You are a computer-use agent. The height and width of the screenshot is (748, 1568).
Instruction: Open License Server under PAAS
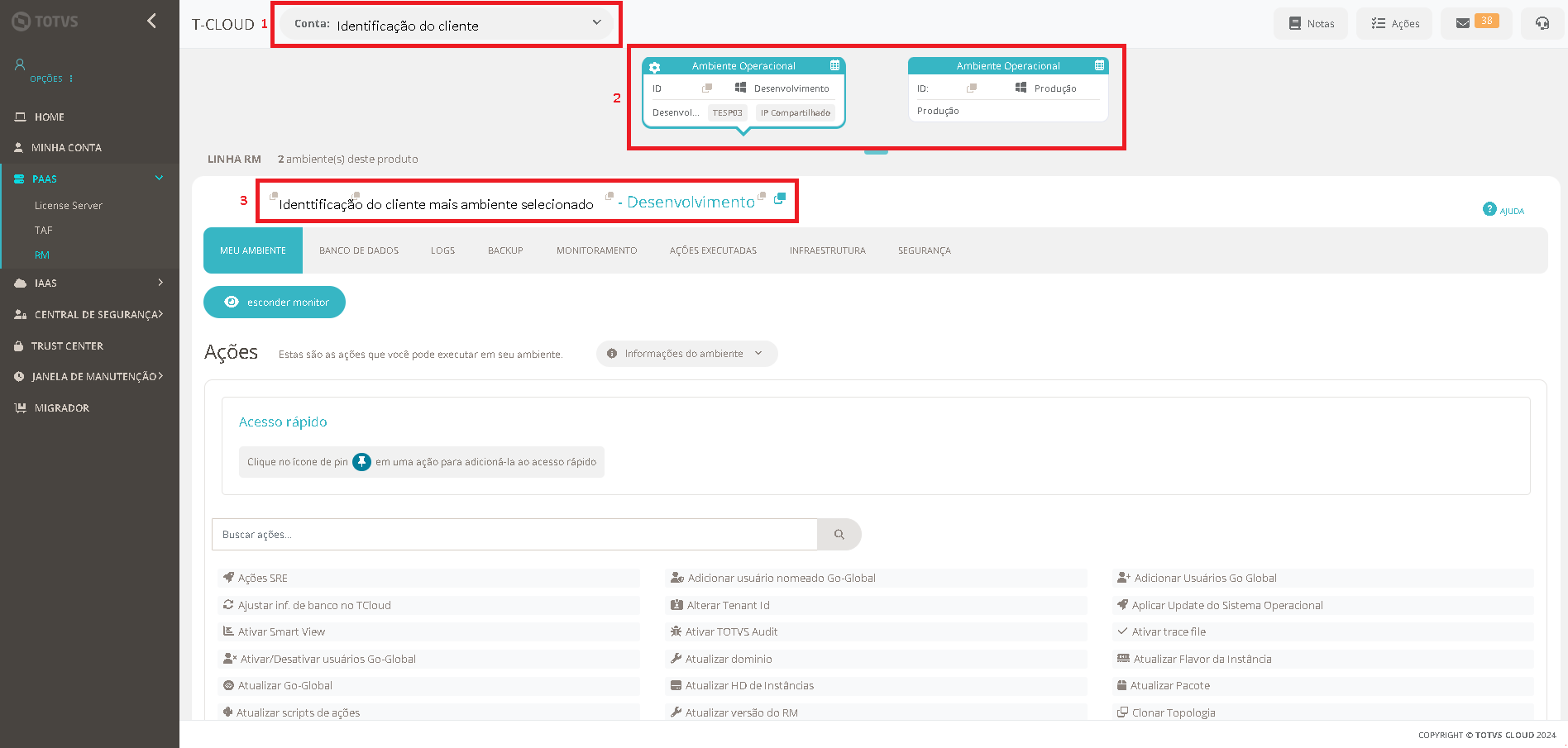tap(69, 205)
